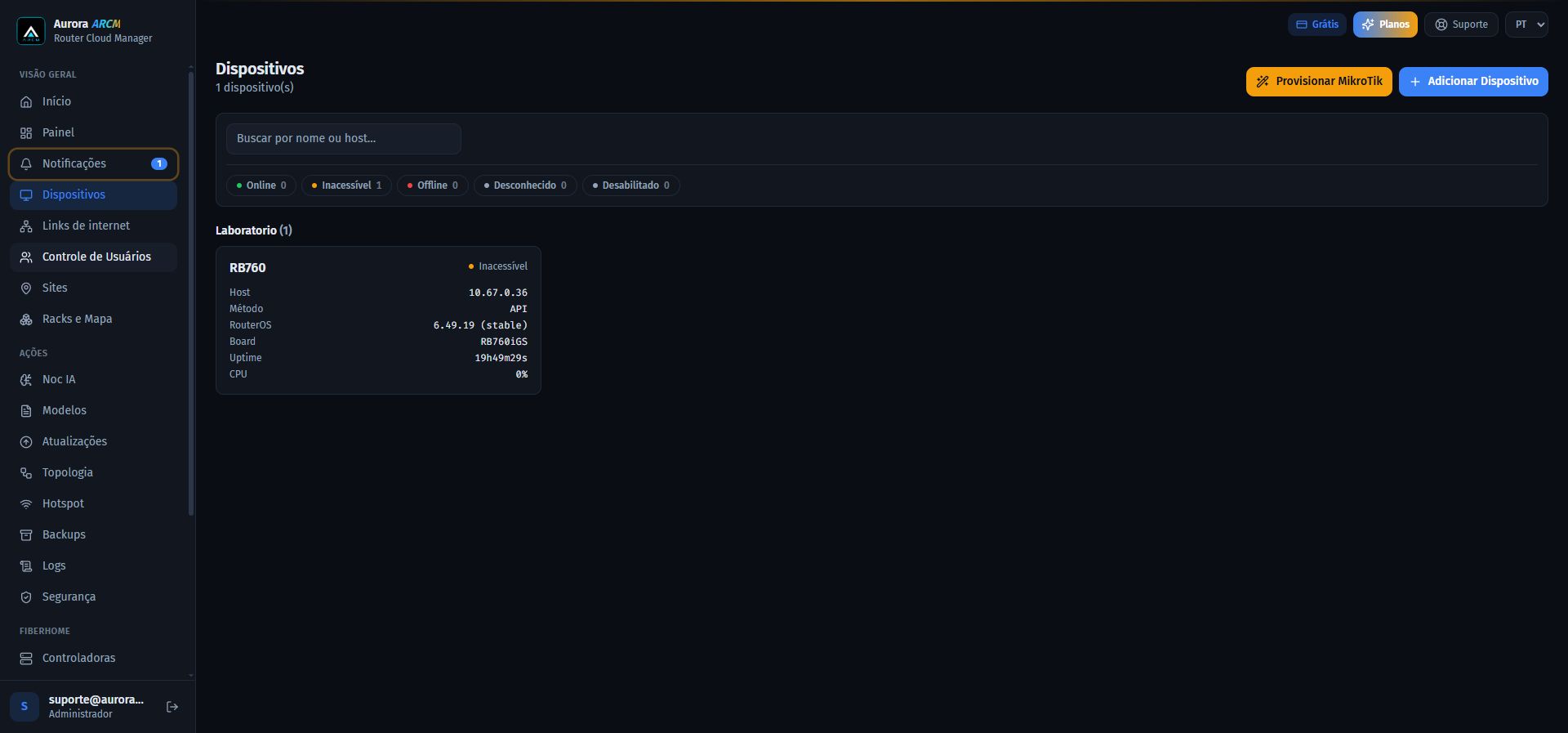Screen dimensions: 1568x733
Task: Open Início via its home icon
Action: [26, 102]
